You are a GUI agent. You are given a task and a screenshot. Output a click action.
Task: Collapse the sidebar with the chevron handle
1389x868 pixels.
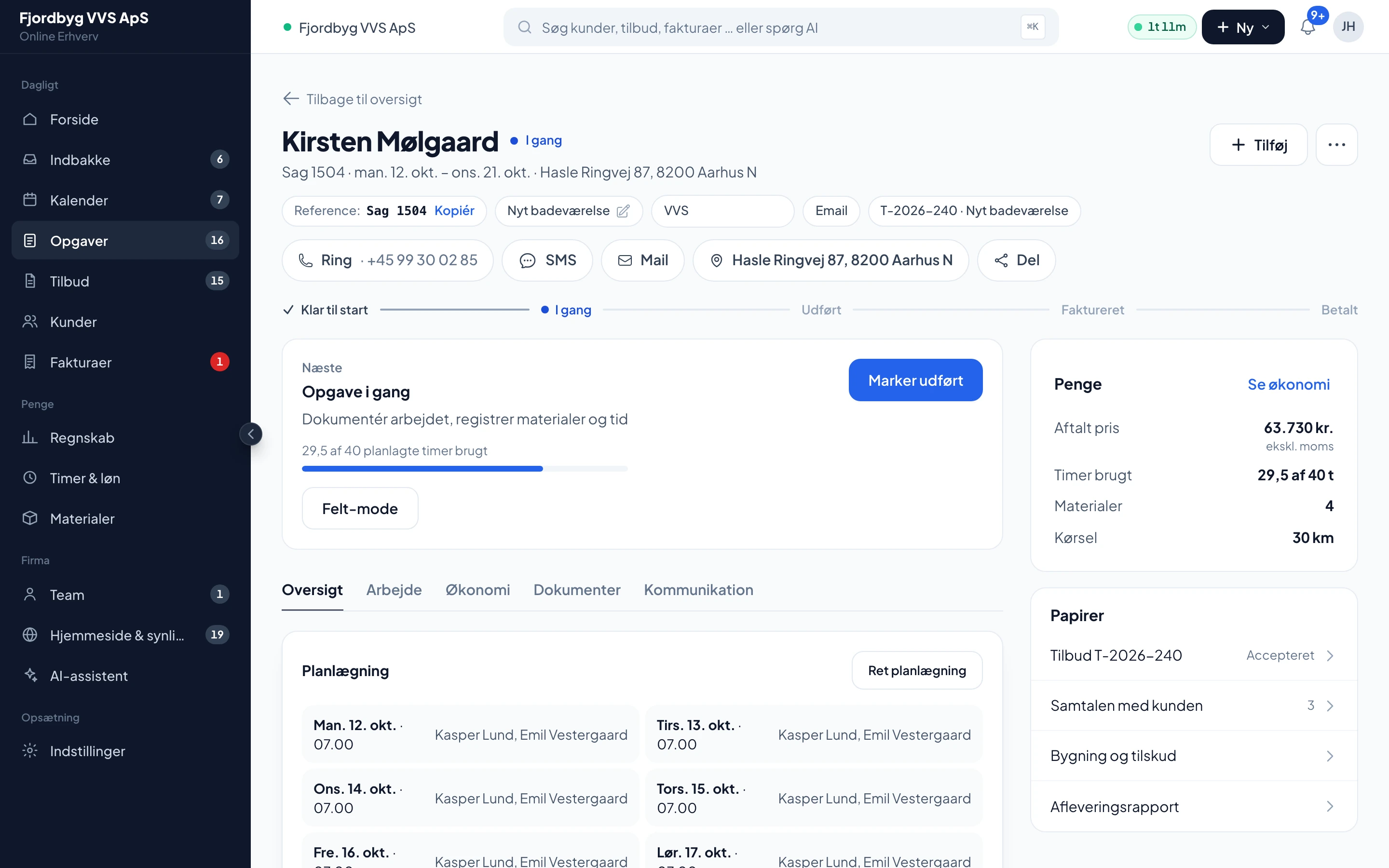pyautogui.click(x=251, y=434)
